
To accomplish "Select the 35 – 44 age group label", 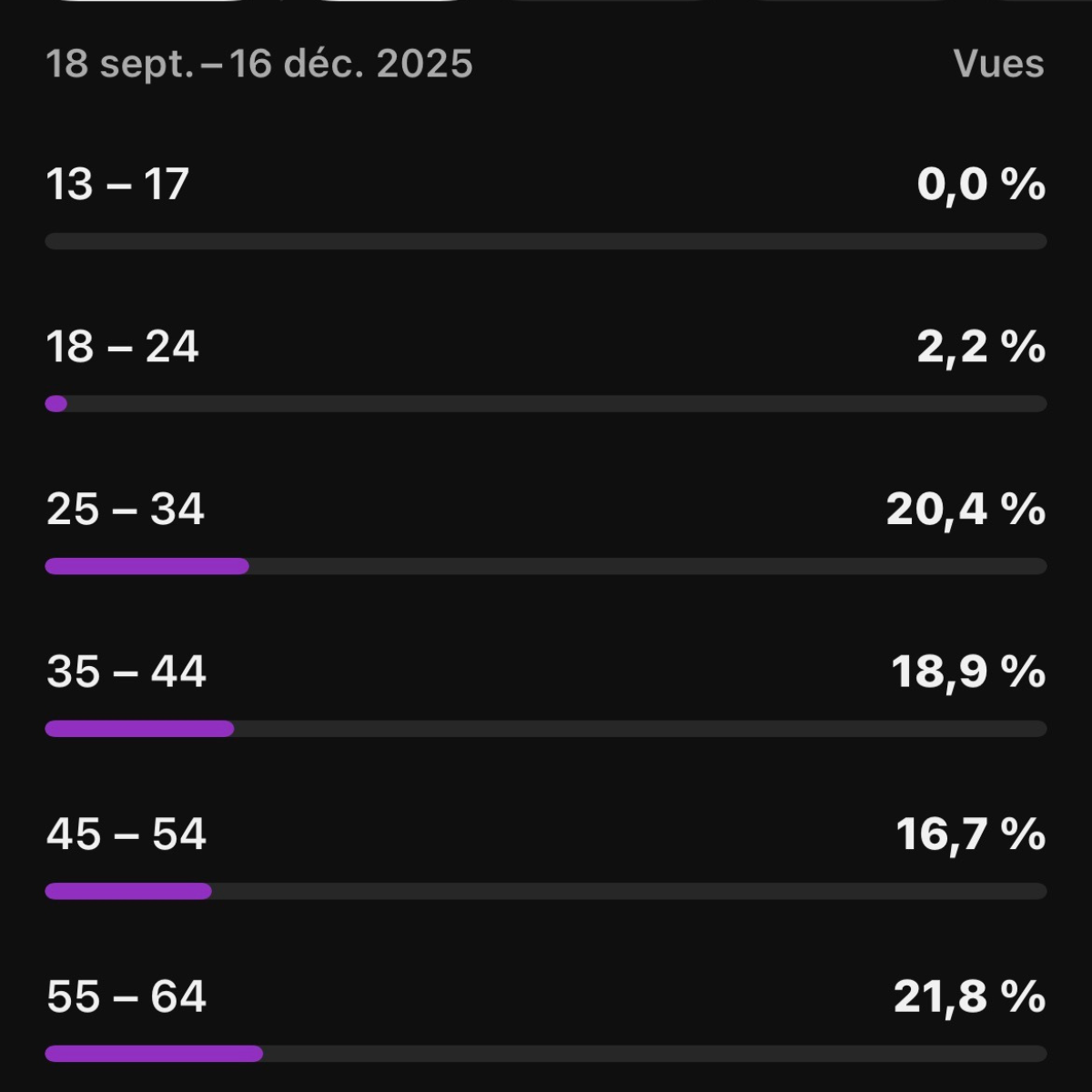I will [x=126, y=672].
